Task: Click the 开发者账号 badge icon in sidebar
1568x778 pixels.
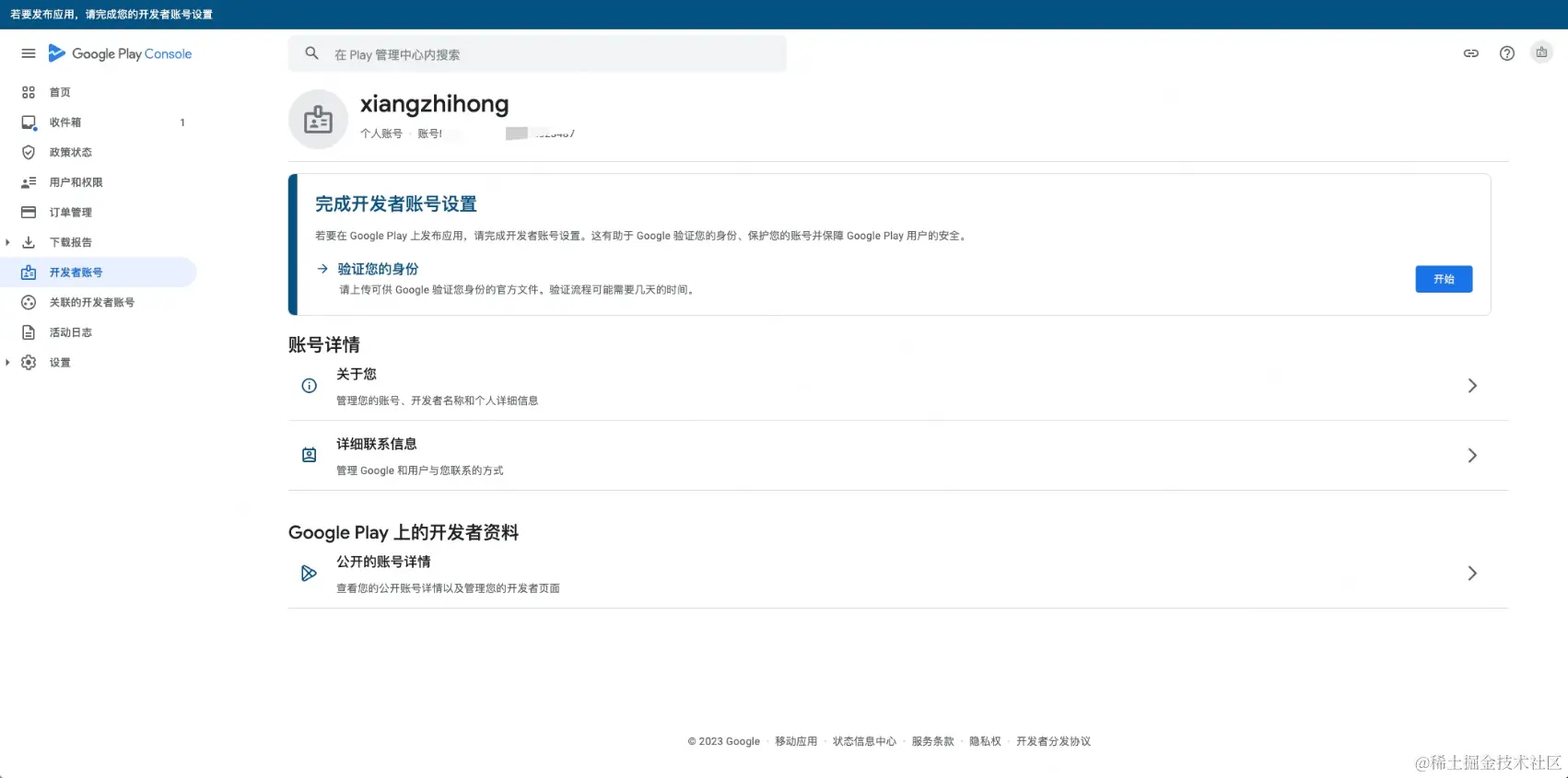Action: pyautogui.click(x=29, y=273)
